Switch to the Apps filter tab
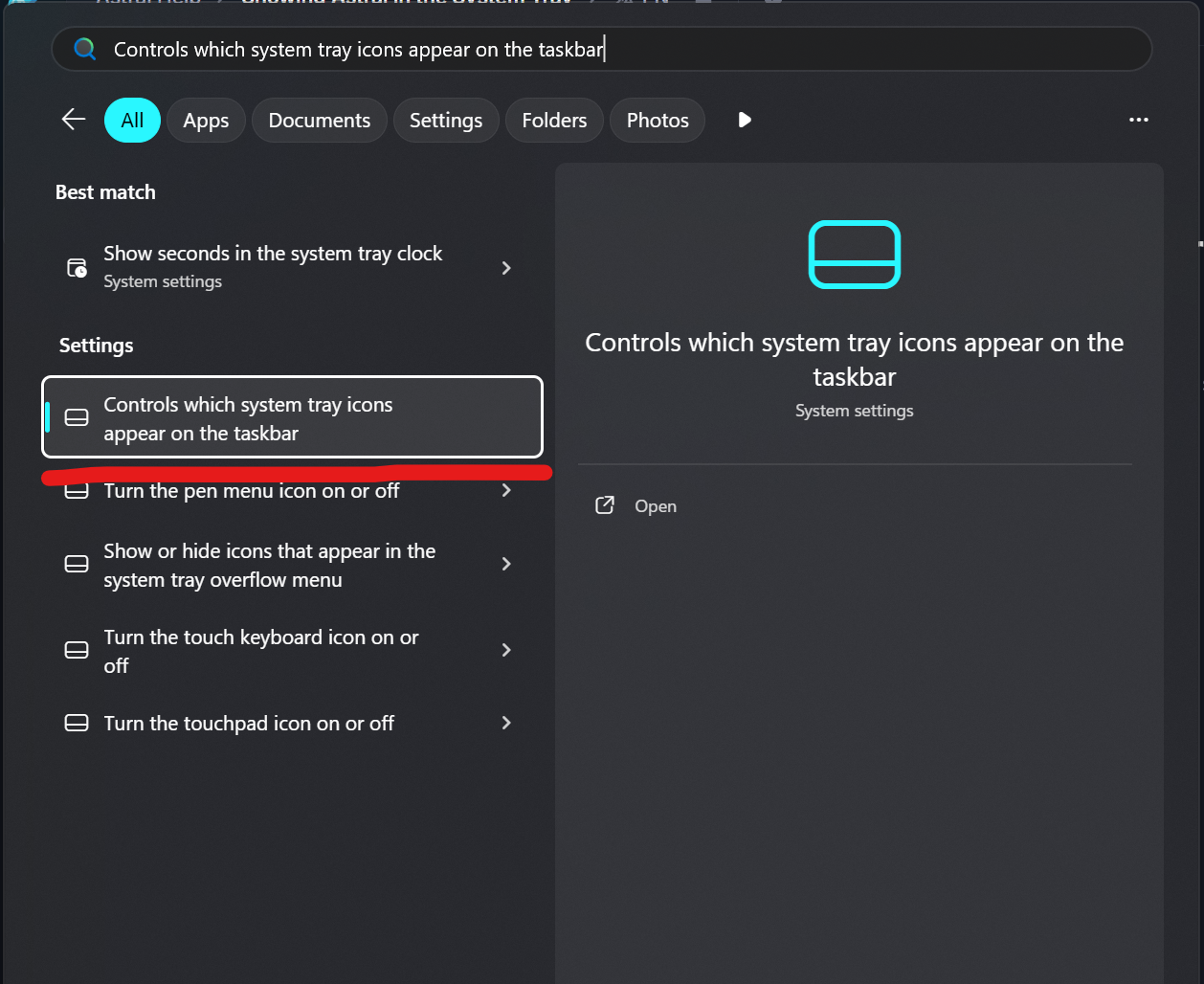 206,121
